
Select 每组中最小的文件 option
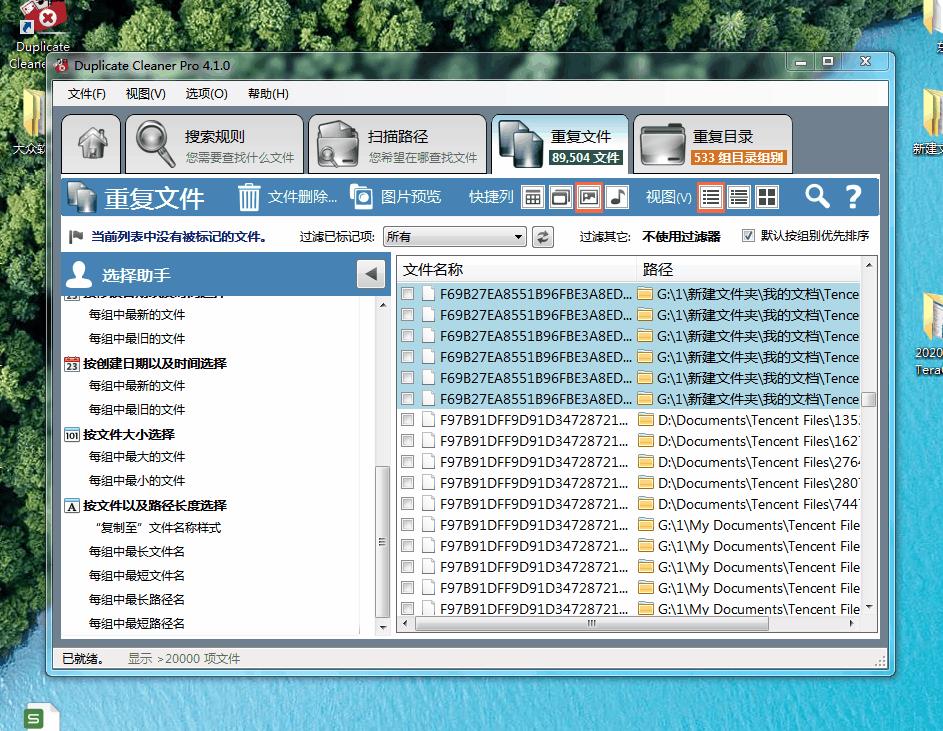click(137, 481)
